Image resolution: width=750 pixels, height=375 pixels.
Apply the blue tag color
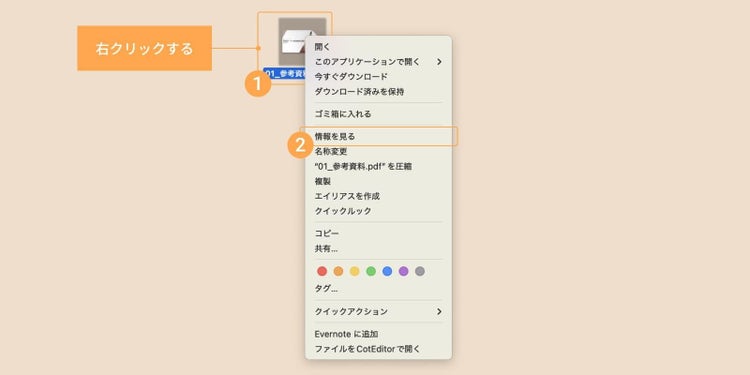pyautogui.click(x=387, y=271)
